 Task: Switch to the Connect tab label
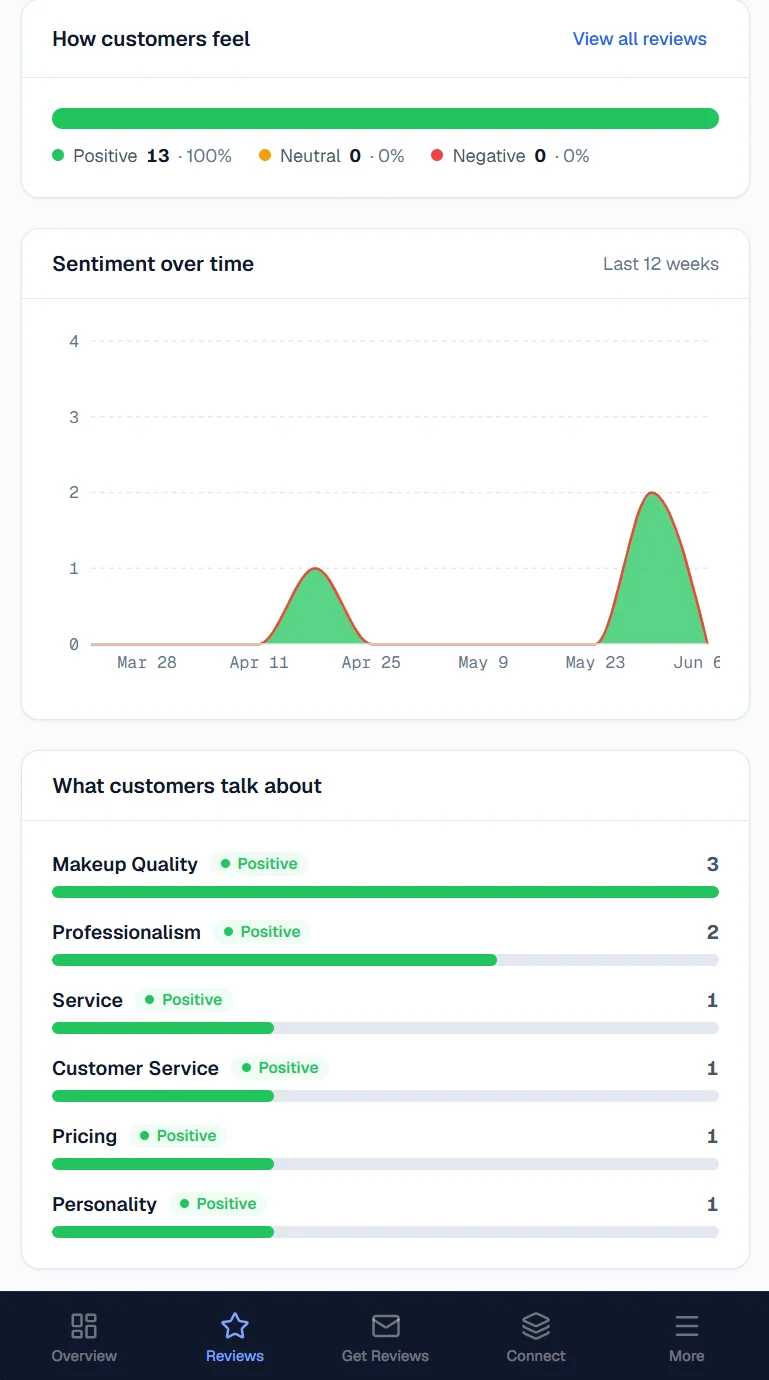pos(536,1356)
